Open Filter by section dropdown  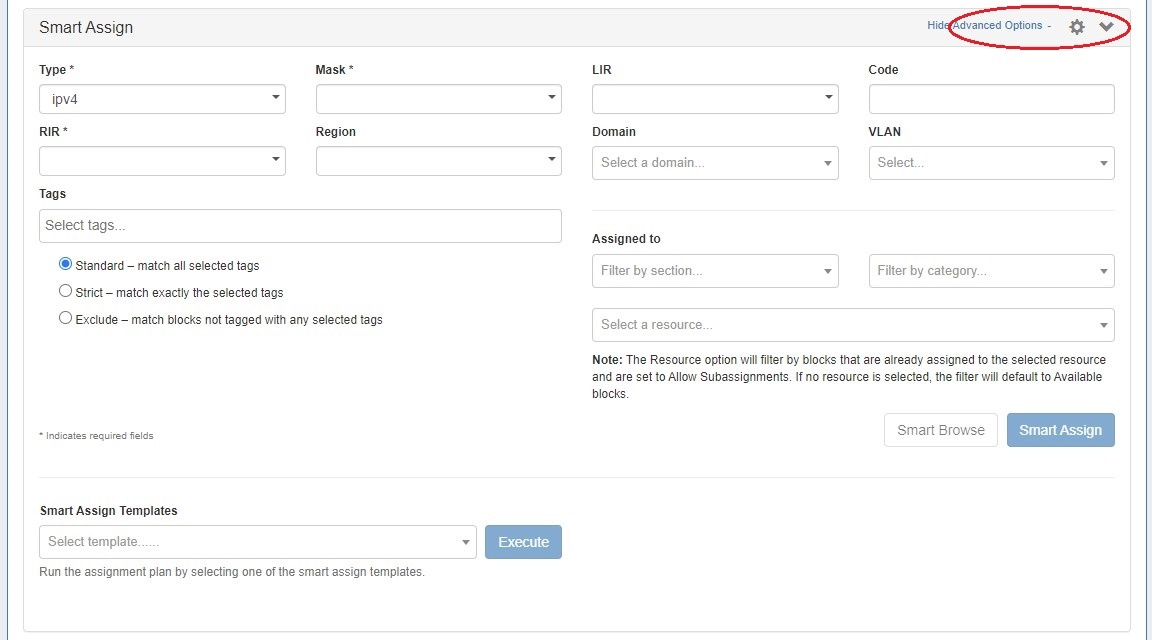click(715, 271)
